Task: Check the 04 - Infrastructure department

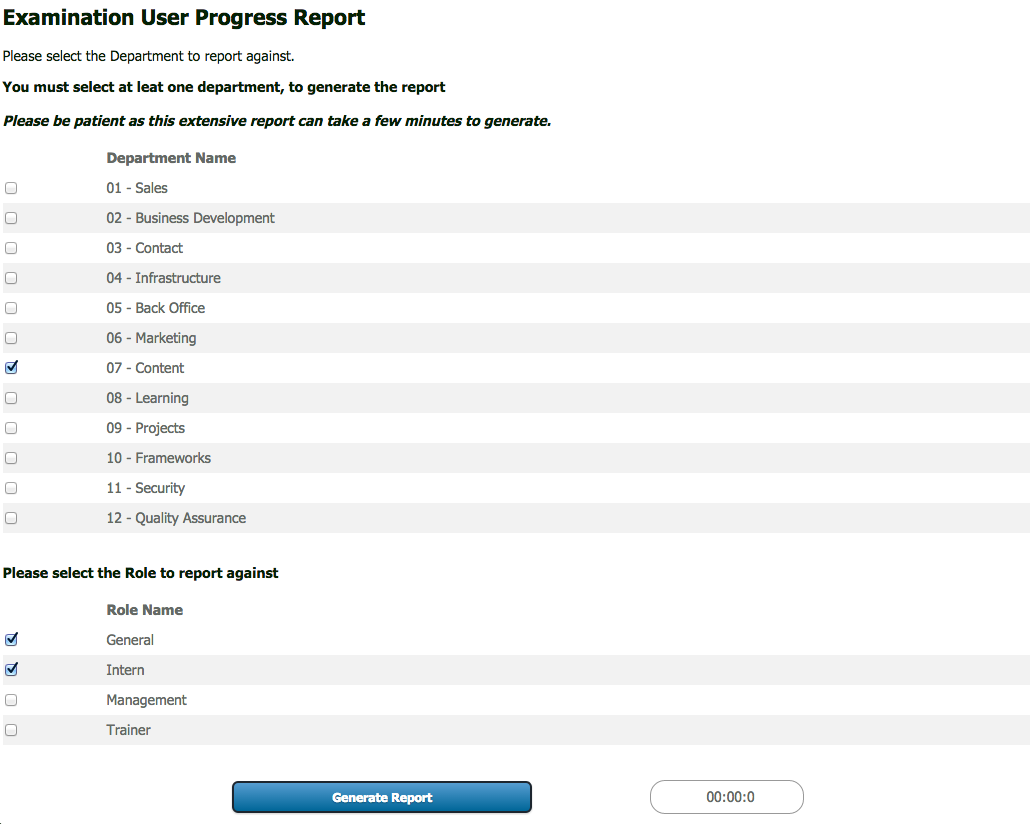Action: point(10,277)
